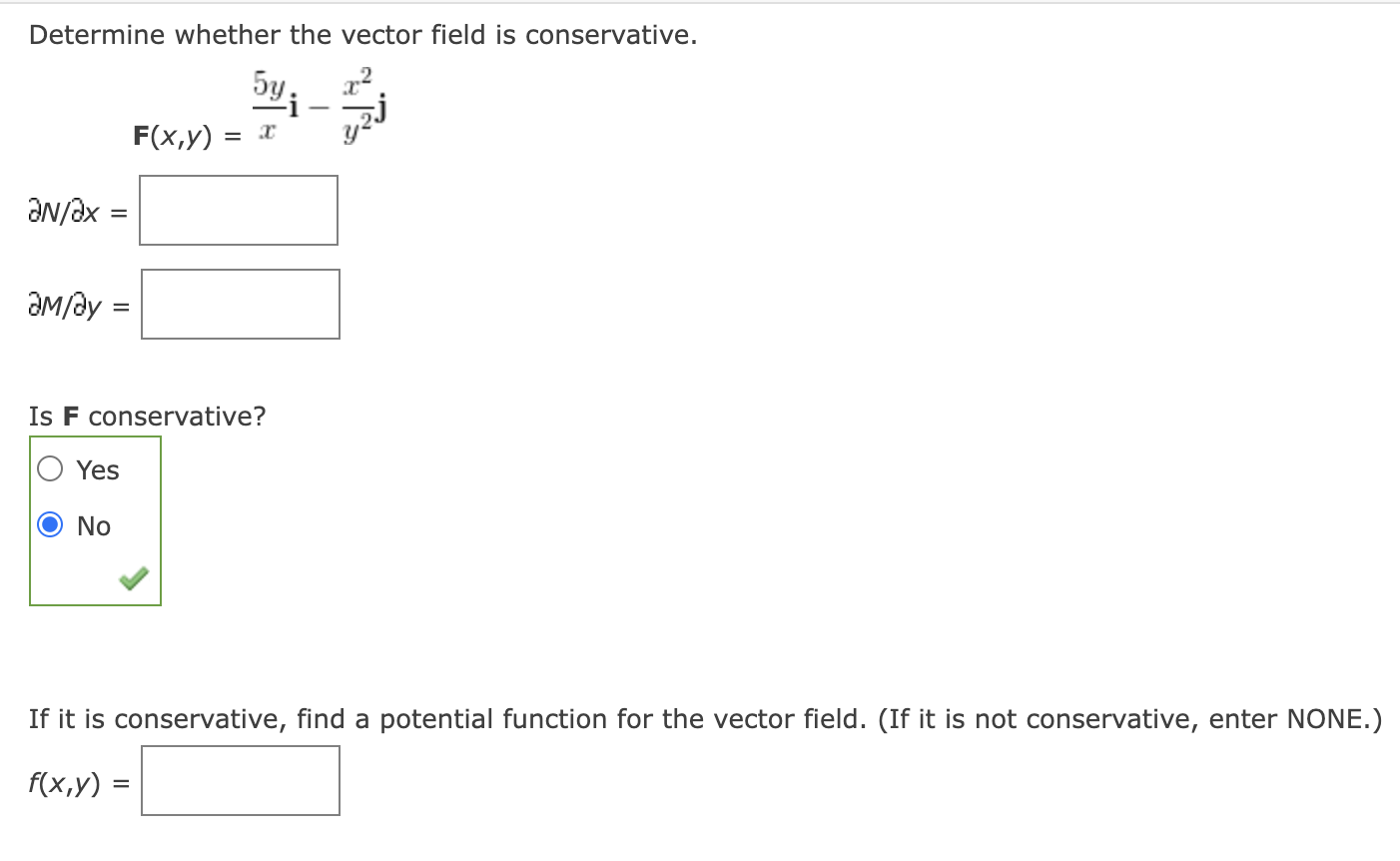Click the green-bordered answer choice box
Screen dimensions: 1400x861
click(95, 521)
